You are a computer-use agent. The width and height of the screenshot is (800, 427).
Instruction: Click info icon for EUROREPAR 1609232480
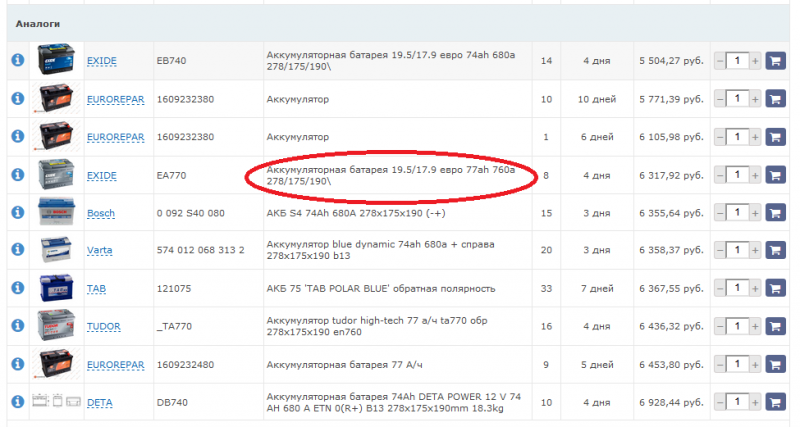(18, 364)
